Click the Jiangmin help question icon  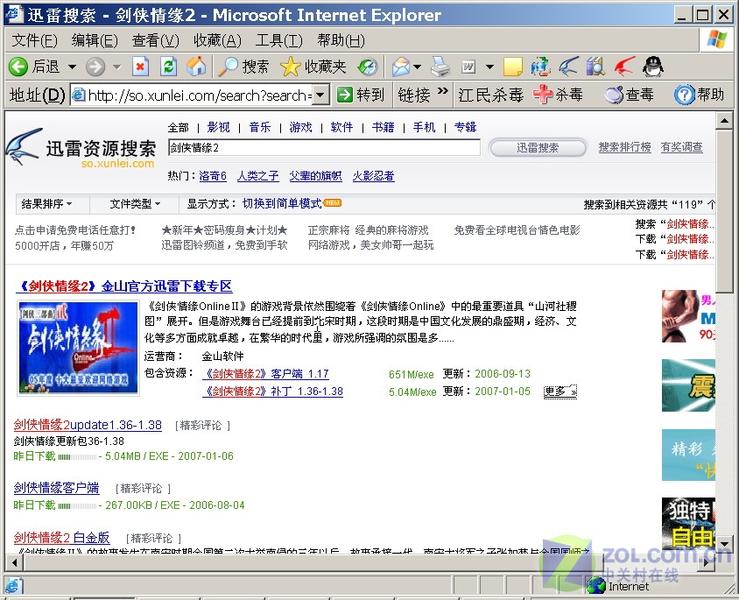(x=684, y=95)
